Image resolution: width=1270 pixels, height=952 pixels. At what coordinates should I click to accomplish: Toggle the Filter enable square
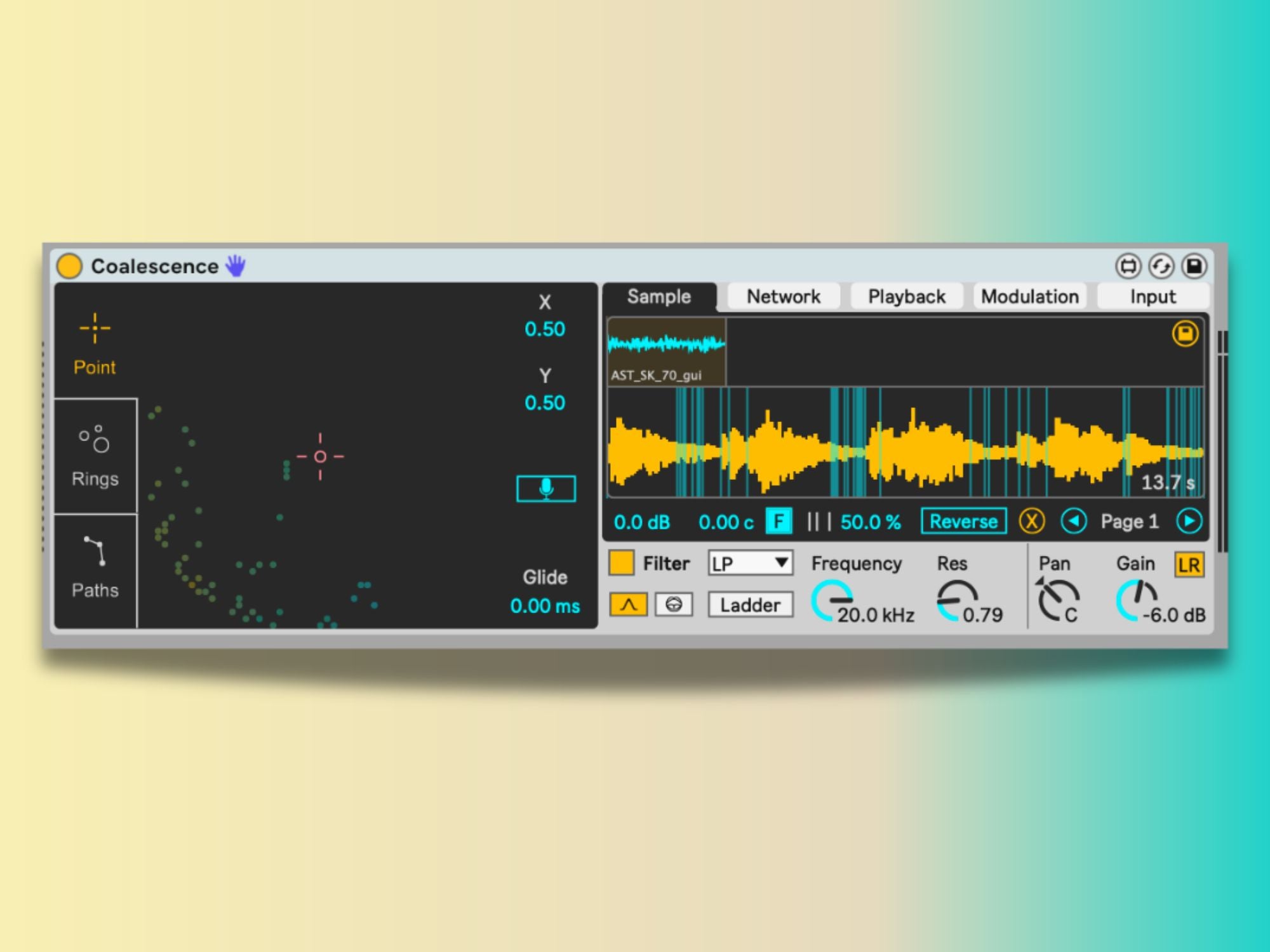pyautogui.click(x=621, y=563)
